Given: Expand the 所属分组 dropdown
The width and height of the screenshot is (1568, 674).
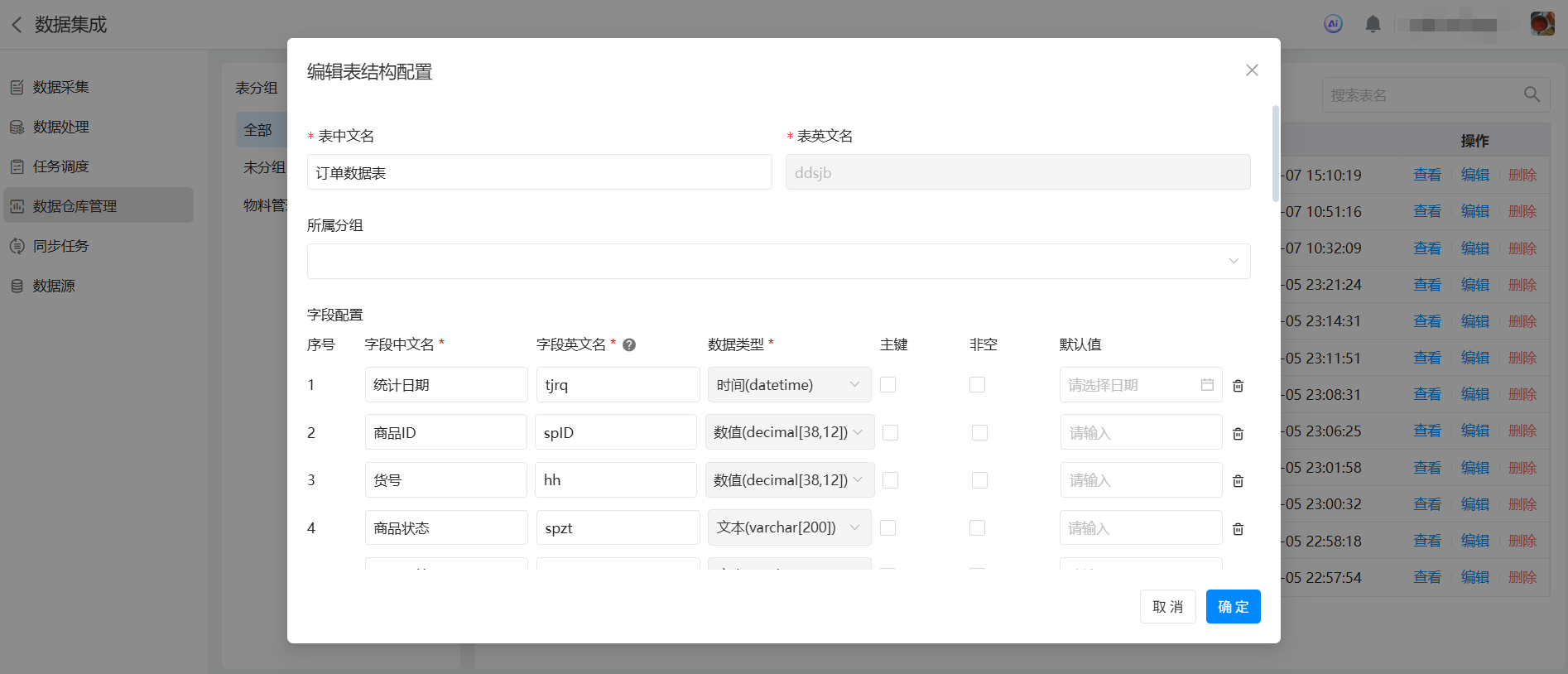Looking at the screenshot, I should [778, 261].
